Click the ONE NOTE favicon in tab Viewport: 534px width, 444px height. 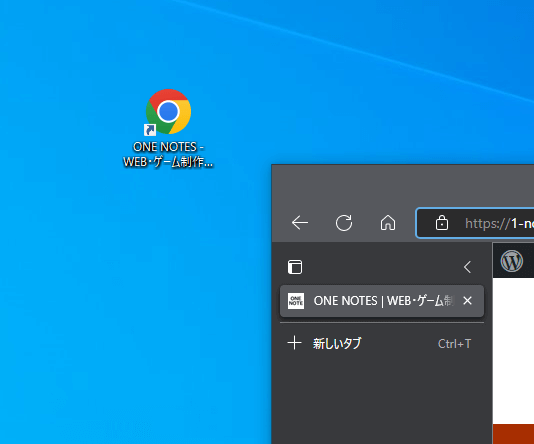click(x=296, y=301)
